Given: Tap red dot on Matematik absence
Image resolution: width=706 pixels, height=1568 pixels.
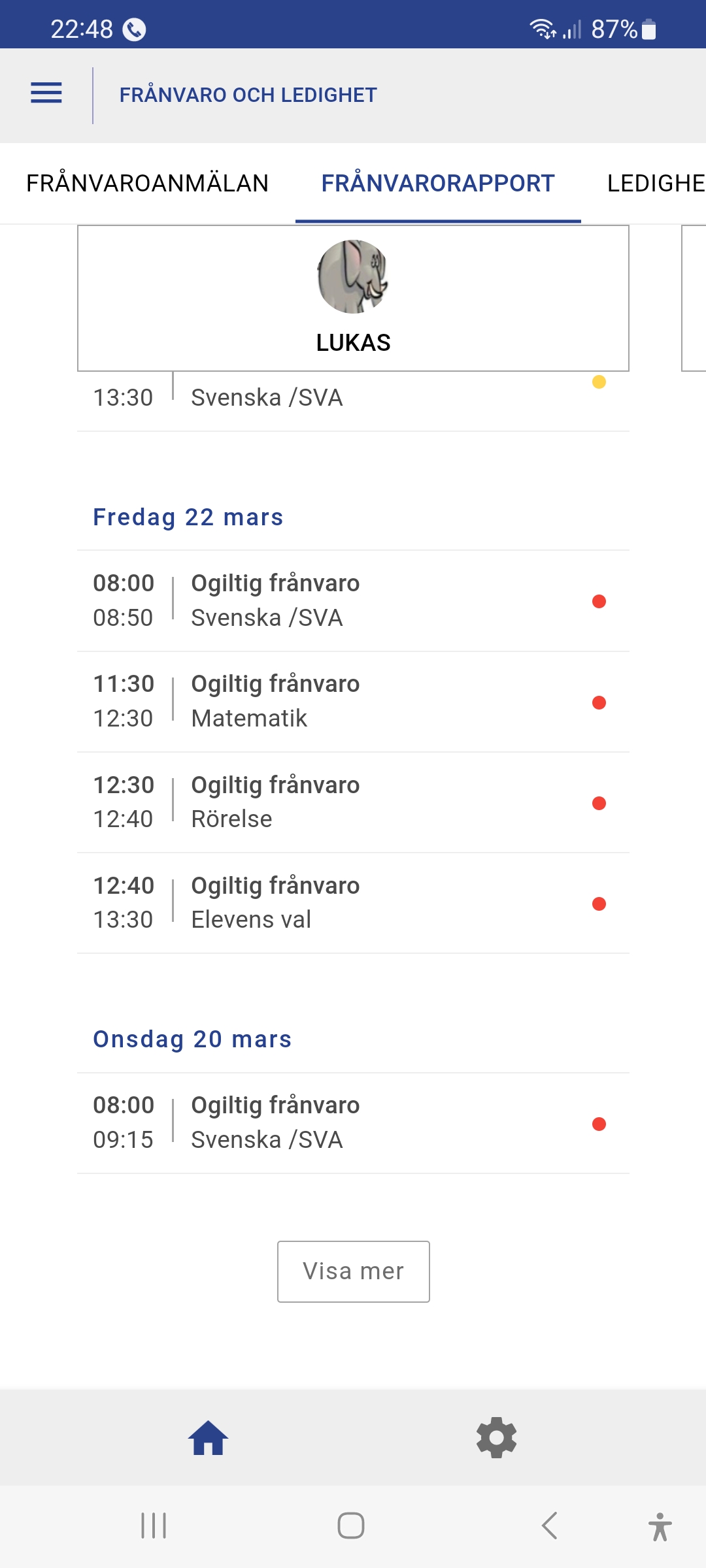Looking at the screenshot, I should [x=599, y=702].
